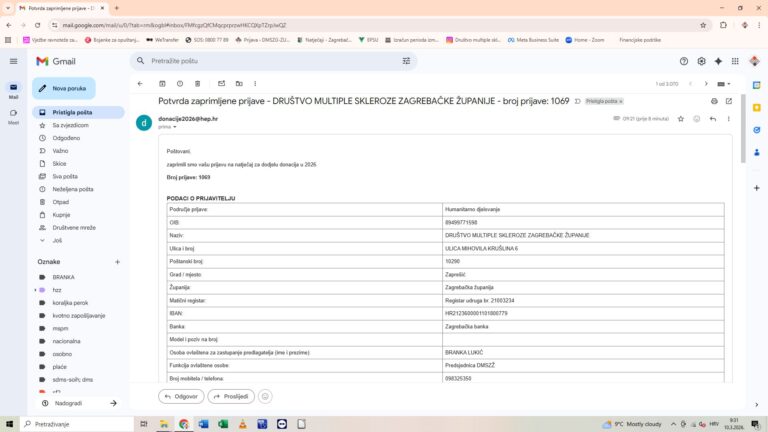Expand the 'Još' section in sidebar
Viewport: 768px width, 432px height.
57,240
